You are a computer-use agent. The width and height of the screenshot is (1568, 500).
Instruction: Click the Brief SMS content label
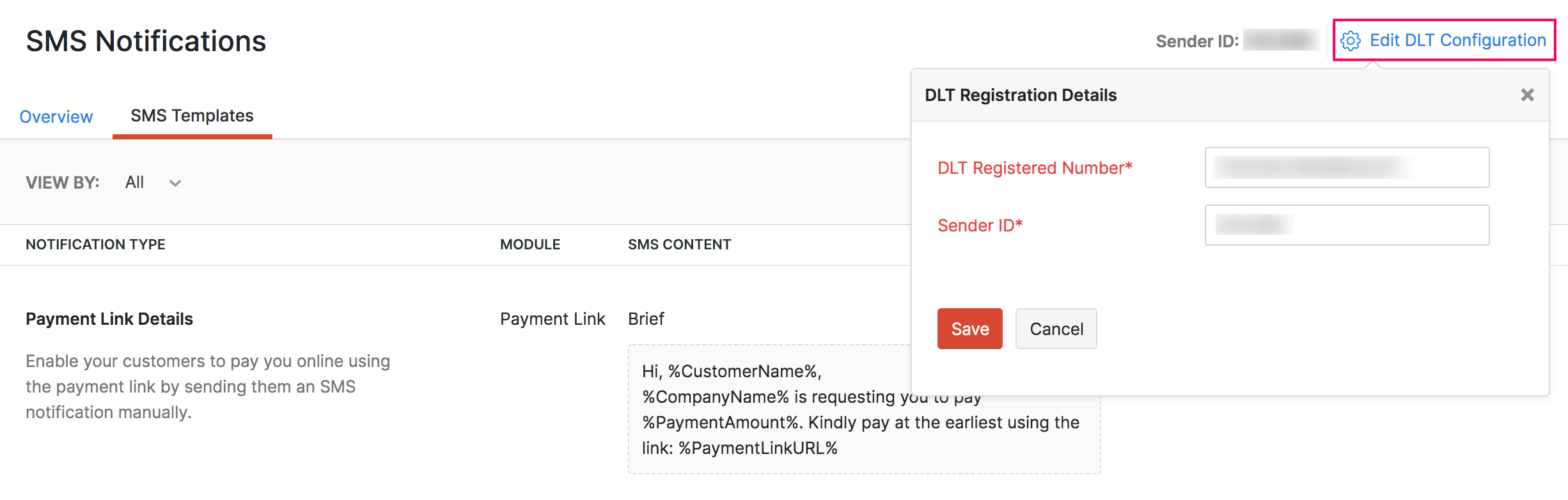pyautogui.click(x=645, y=318)
